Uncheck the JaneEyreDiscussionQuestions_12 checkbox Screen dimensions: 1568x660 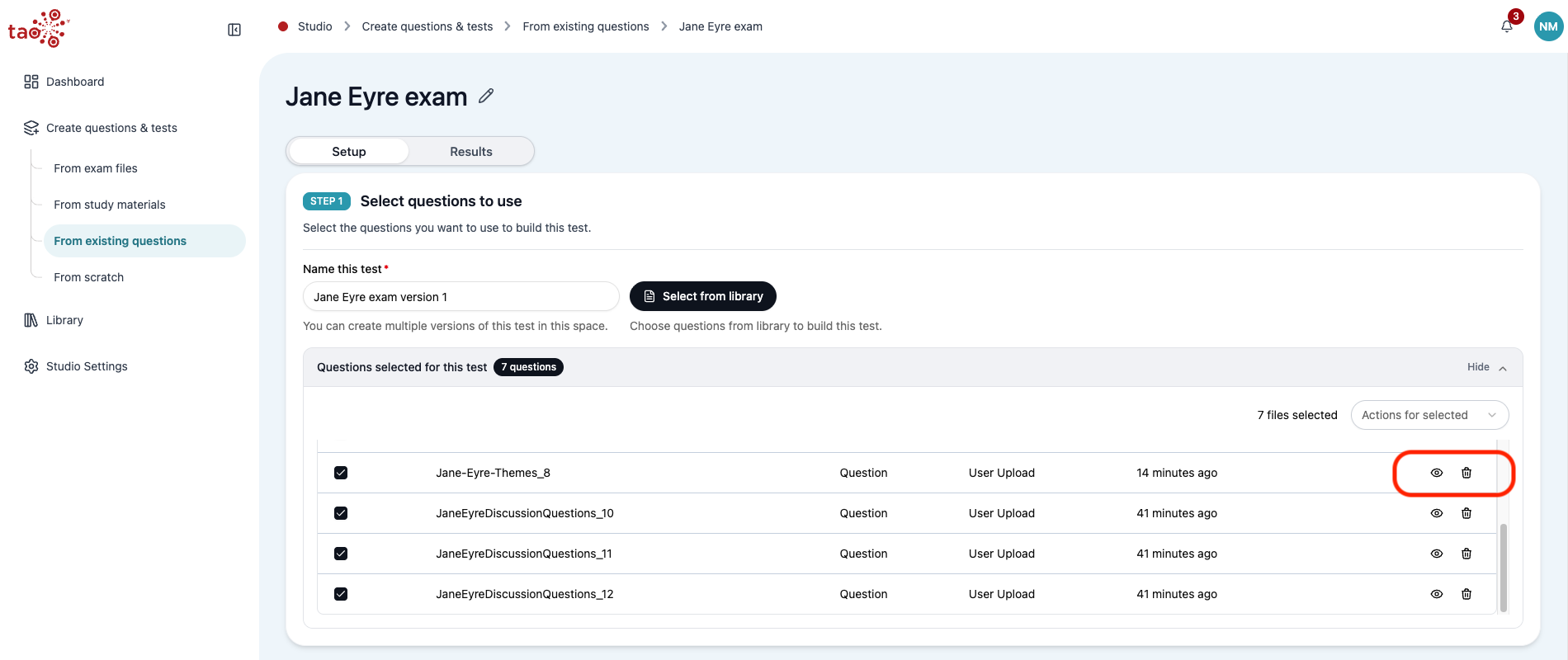click(341, 594)
